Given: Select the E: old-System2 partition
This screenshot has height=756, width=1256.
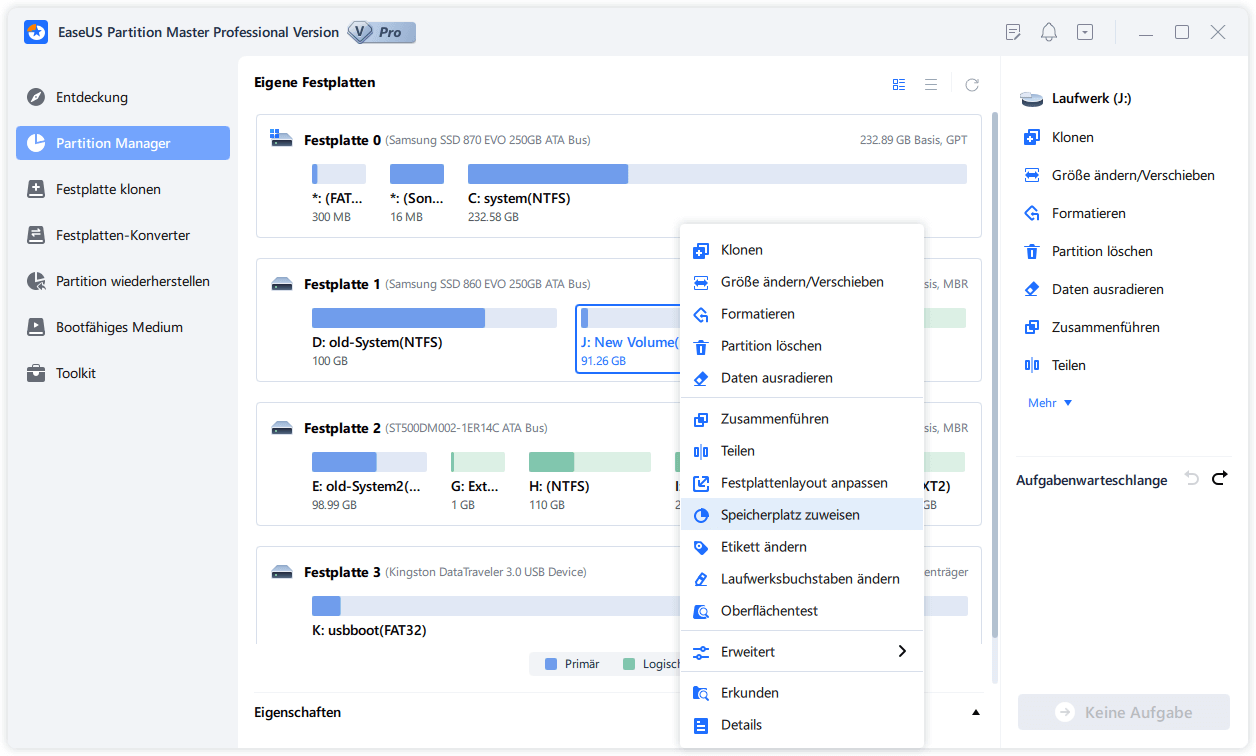Looking at the screenshot, I should pos(369,483).
